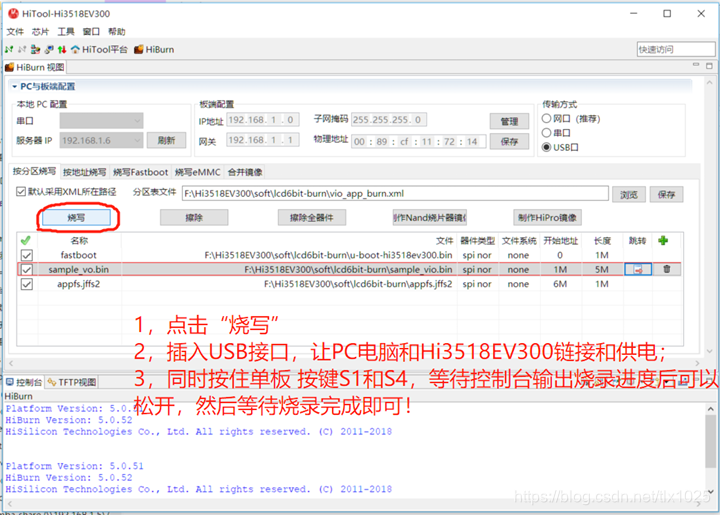Click the red-green transfer arrows icon
Screen dimensions: 720x515
[62, 49]
